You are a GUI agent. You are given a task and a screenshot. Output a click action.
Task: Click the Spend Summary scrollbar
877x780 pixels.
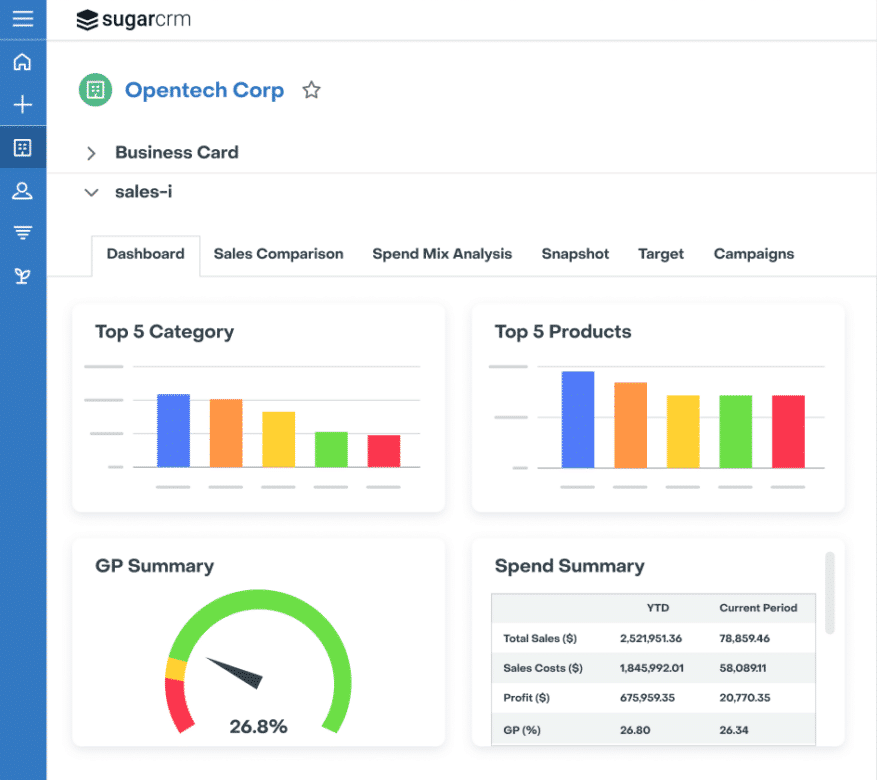pyautogui.click(x=829, y=593)
